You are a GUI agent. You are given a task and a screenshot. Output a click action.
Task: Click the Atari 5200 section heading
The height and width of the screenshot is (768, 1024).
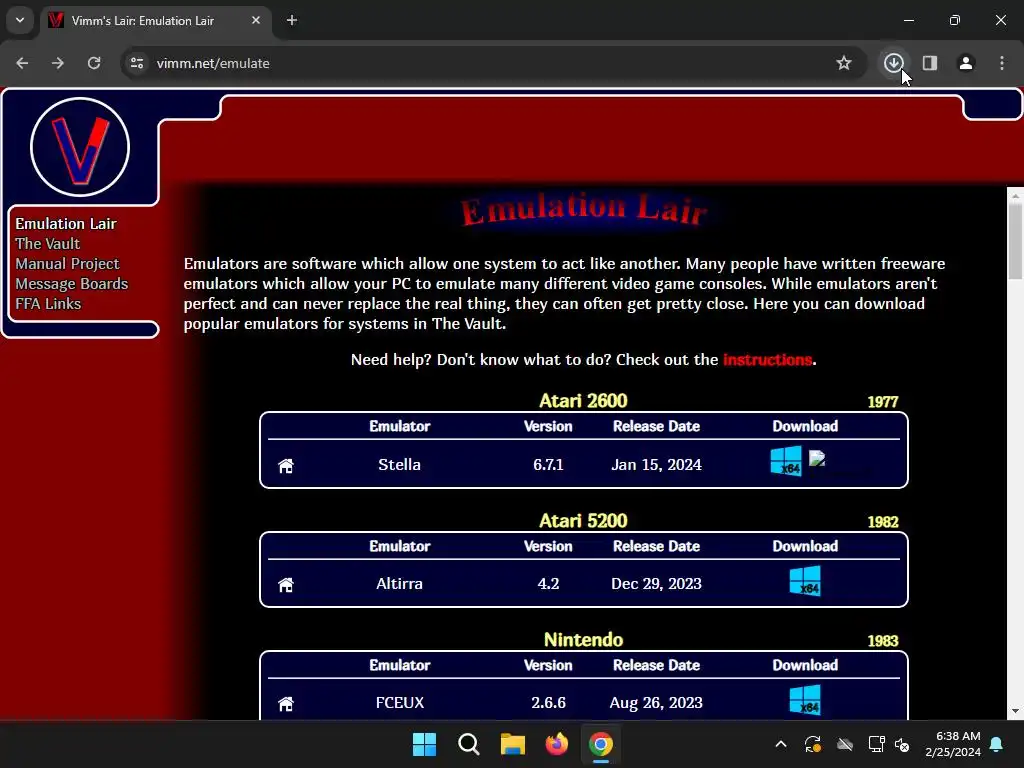point(583,520)
